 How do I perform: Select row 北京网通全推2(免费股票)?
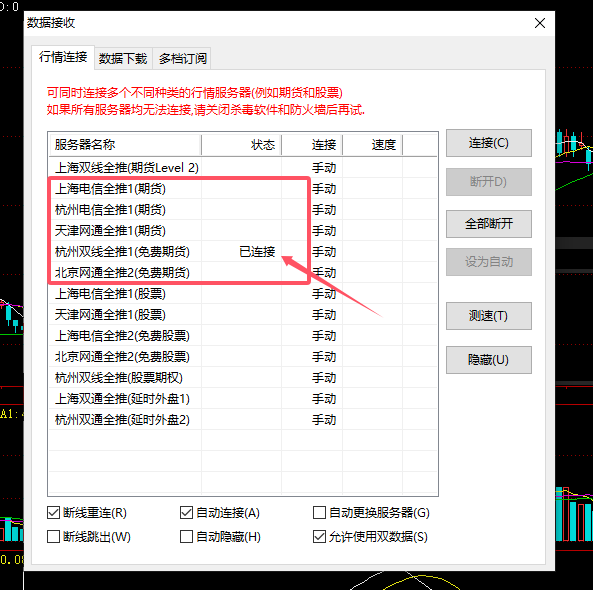point(243,356)
